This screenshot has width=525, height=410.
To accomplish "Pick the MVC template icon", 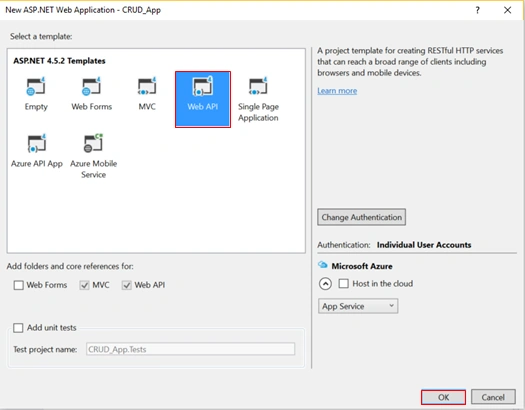I will click(147, 86).
